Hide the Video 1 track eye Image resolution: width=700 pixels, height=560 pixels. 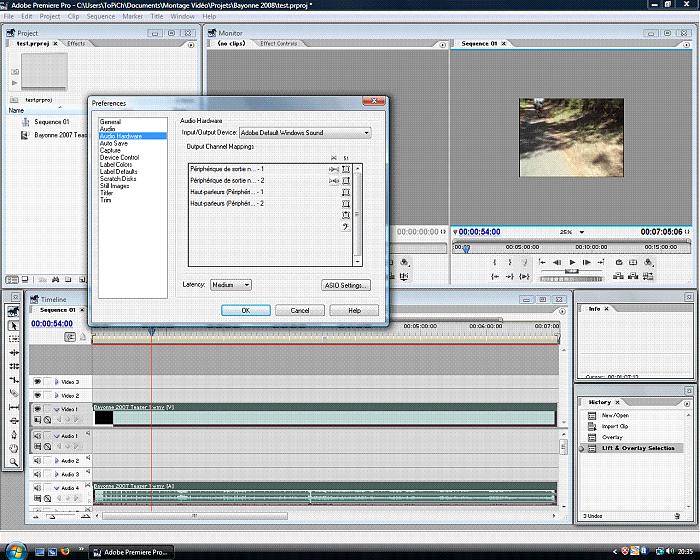point(38,409)
